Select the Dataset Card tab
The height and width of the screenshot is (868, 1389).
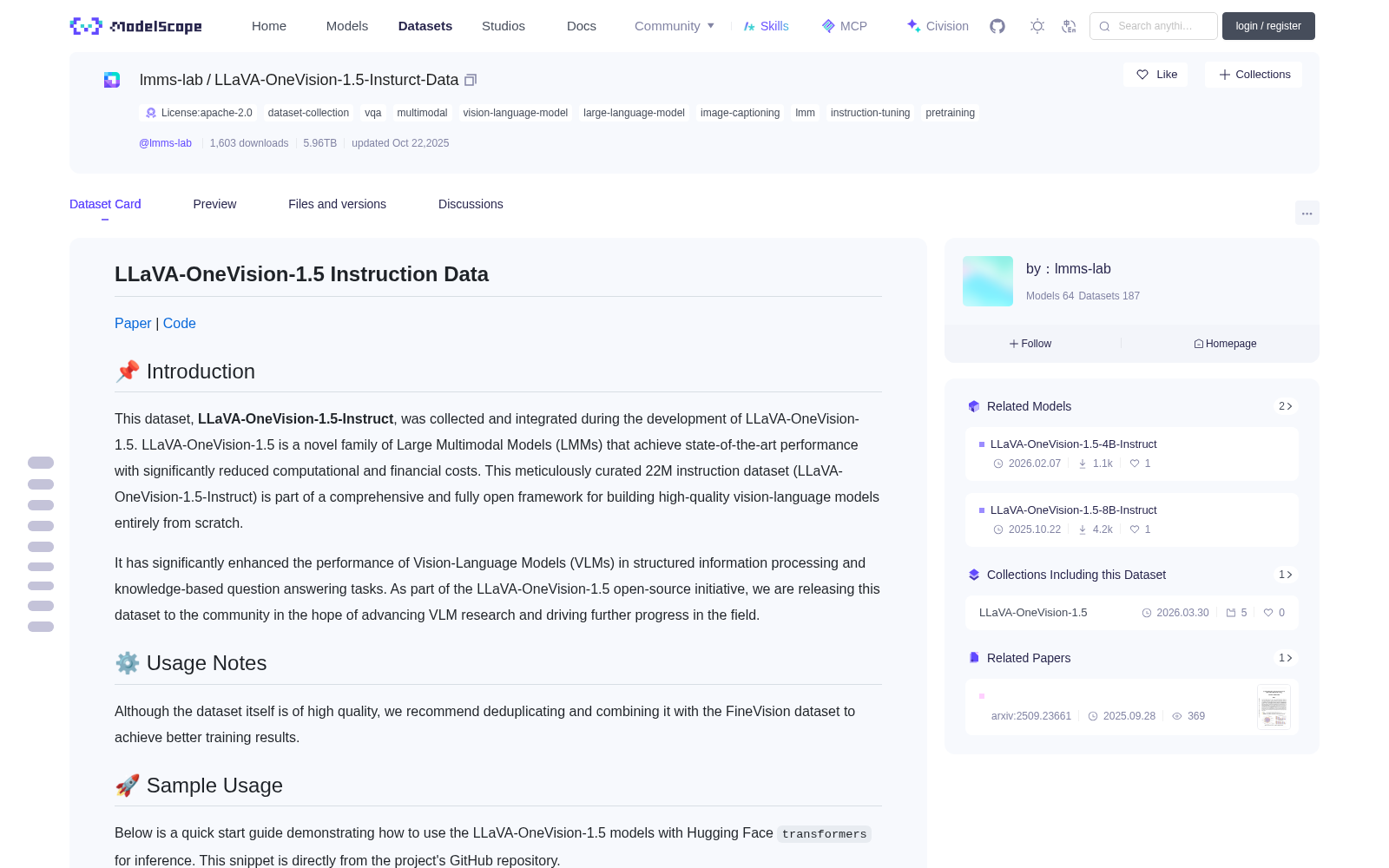[105, 204]
